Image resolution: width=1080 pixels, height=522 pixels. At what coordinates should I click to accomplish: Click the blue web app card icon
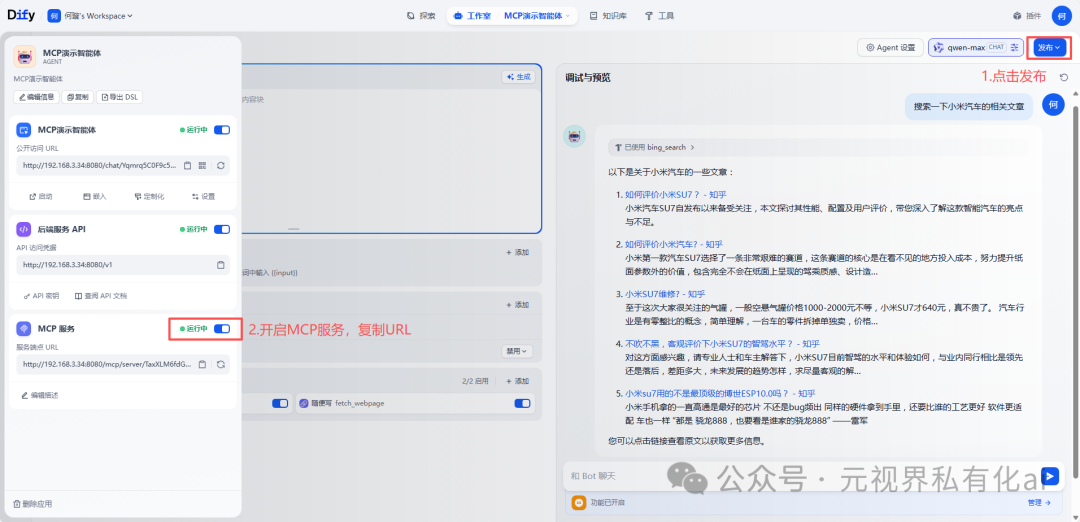pyautogui.click(x=24, y=129)
